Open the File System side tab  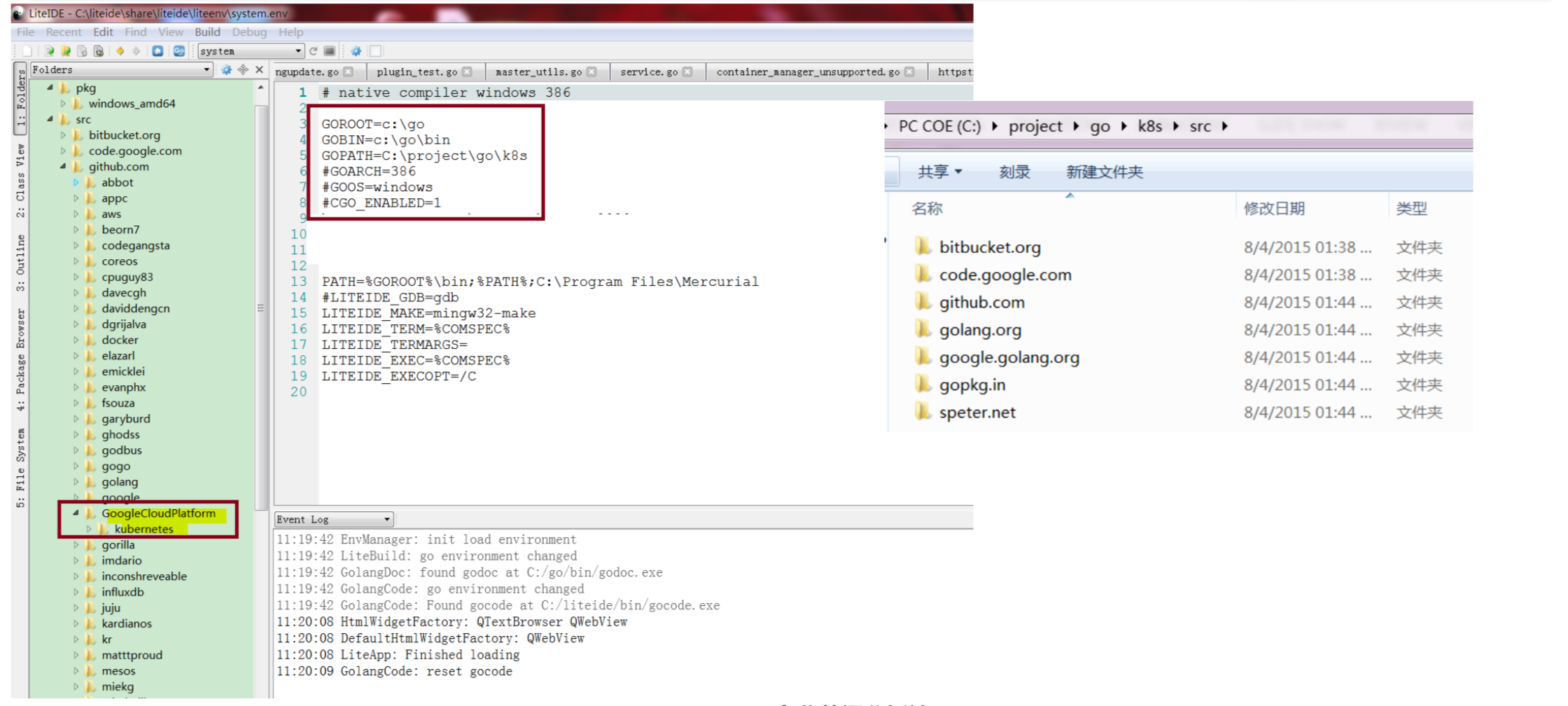coord(20,467)
